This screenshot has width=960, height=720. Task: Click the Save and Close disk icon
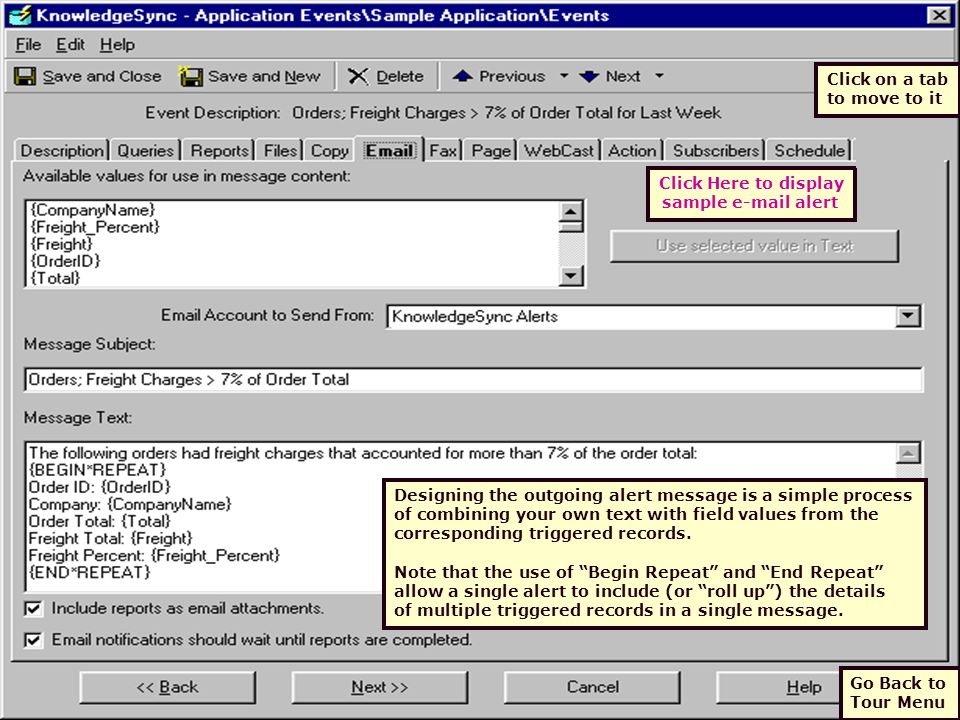(x=24, y=77)
